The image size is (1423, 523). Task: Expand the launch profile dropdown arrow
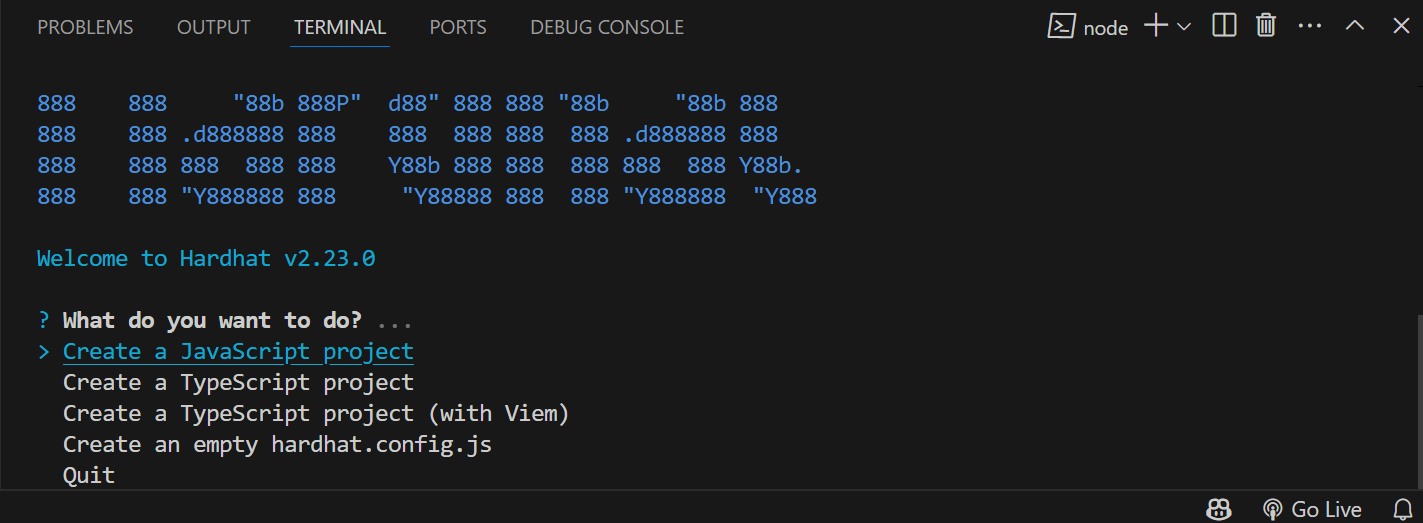1184,27
